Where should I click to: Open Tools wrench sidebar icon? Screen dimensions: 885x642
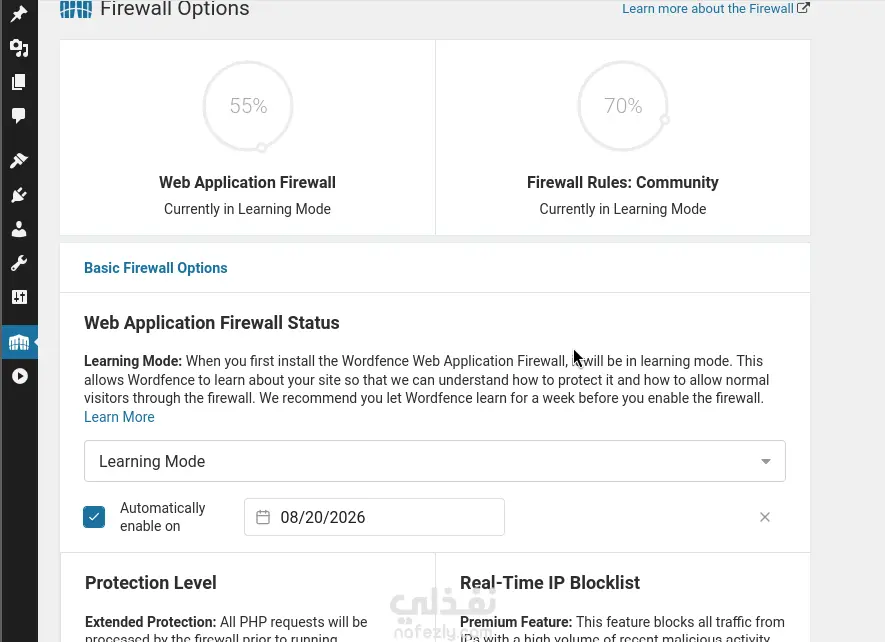coord(19,263)
